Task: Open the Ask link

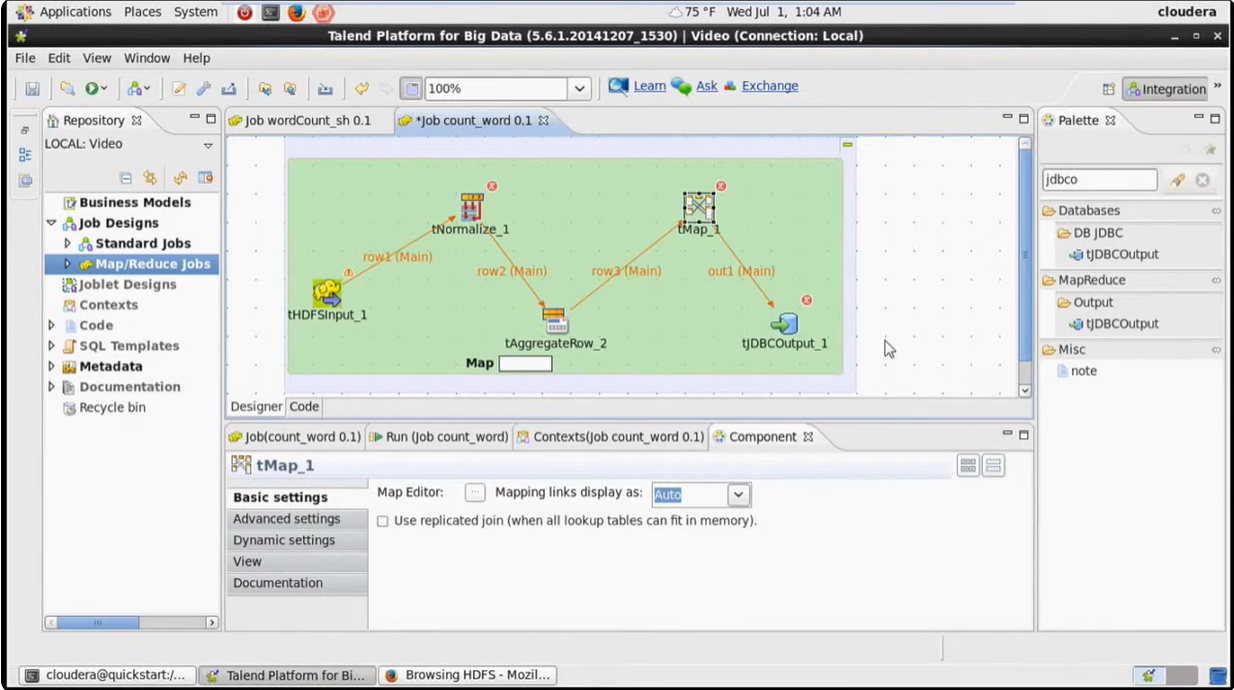Action: (x=706, y=86)
